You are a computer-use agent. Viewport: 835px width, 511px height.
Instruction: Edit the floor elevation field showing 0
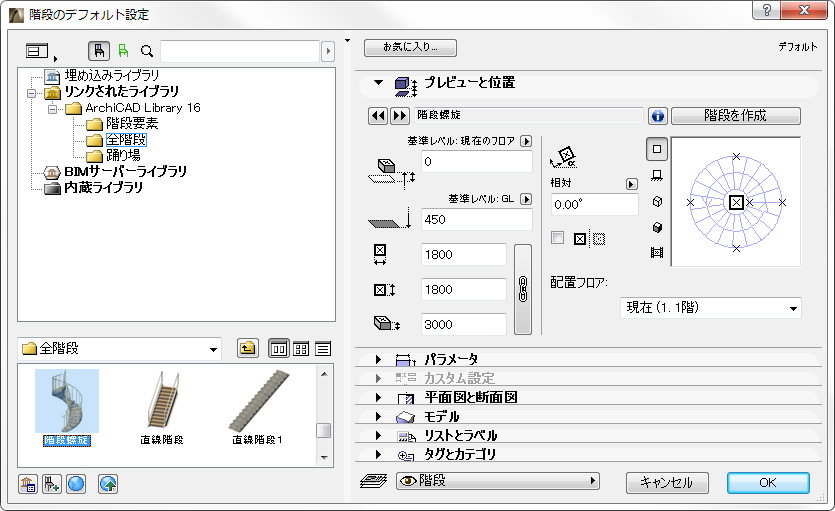477,161
